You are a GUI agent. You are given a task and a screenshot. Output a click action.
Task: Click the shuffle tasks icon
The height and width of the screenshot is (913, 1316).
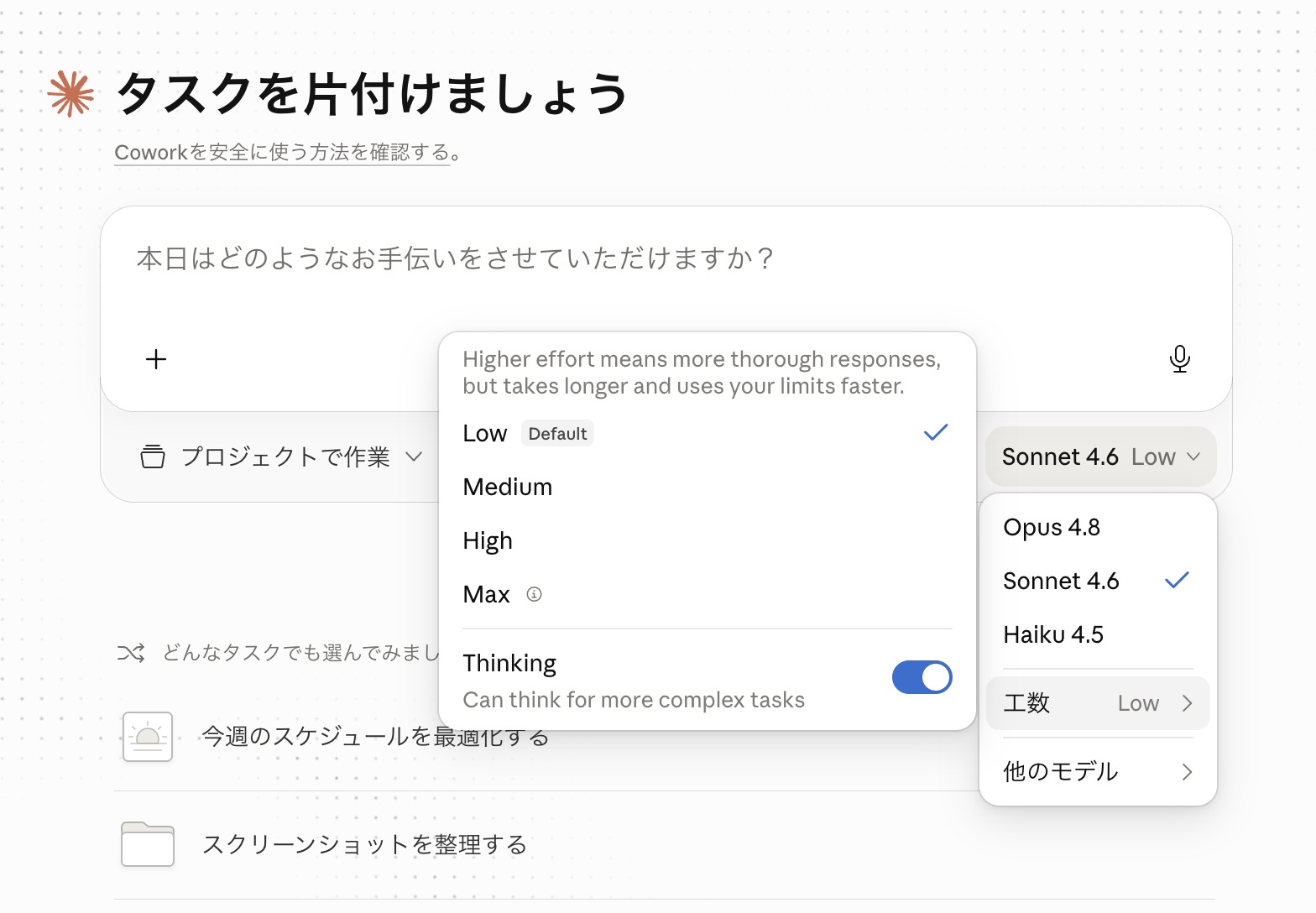tap(131, 653)
